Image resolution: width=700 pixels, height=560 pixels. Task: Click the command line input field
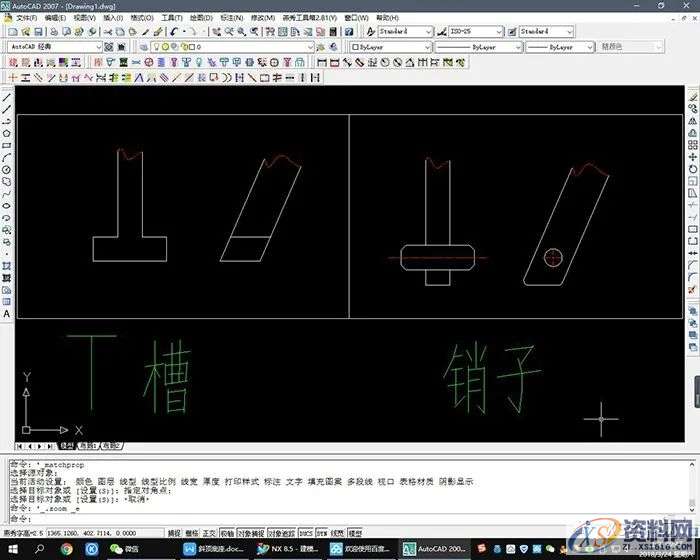[348, 518]
